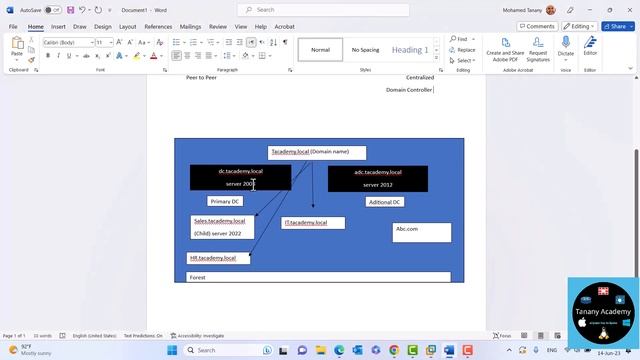The height and width of the screenshot is (360, 640).
Task: Increase paragraph indent
Action: click(240, 42)
